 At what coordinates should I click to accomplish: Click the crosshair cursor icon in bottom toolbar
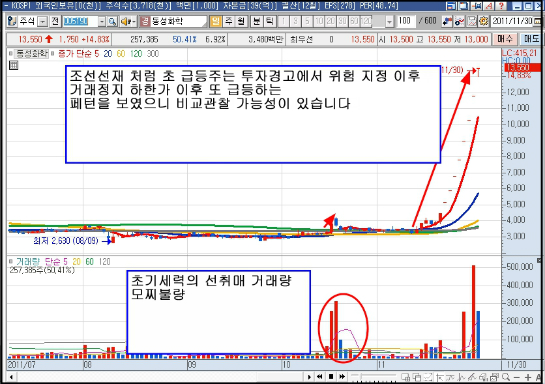click(439, 377)
